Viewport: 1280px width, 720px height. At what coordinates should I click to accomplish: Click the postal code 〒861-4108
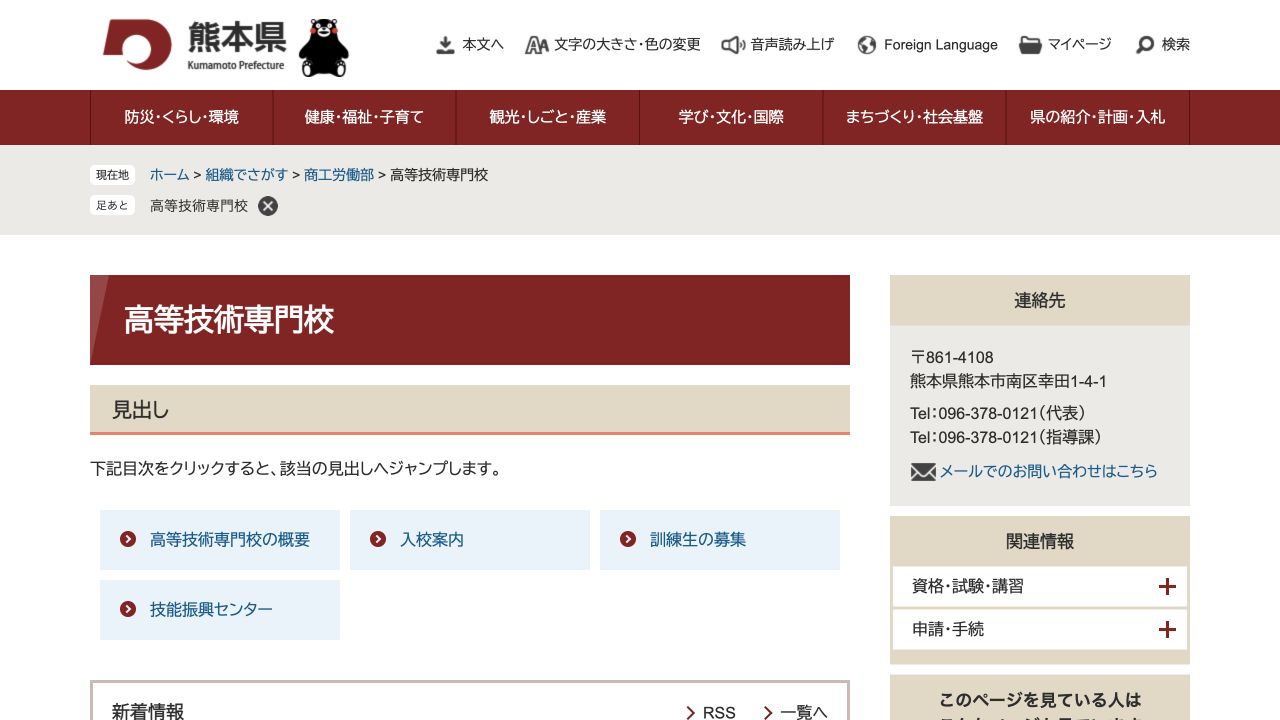952,357
